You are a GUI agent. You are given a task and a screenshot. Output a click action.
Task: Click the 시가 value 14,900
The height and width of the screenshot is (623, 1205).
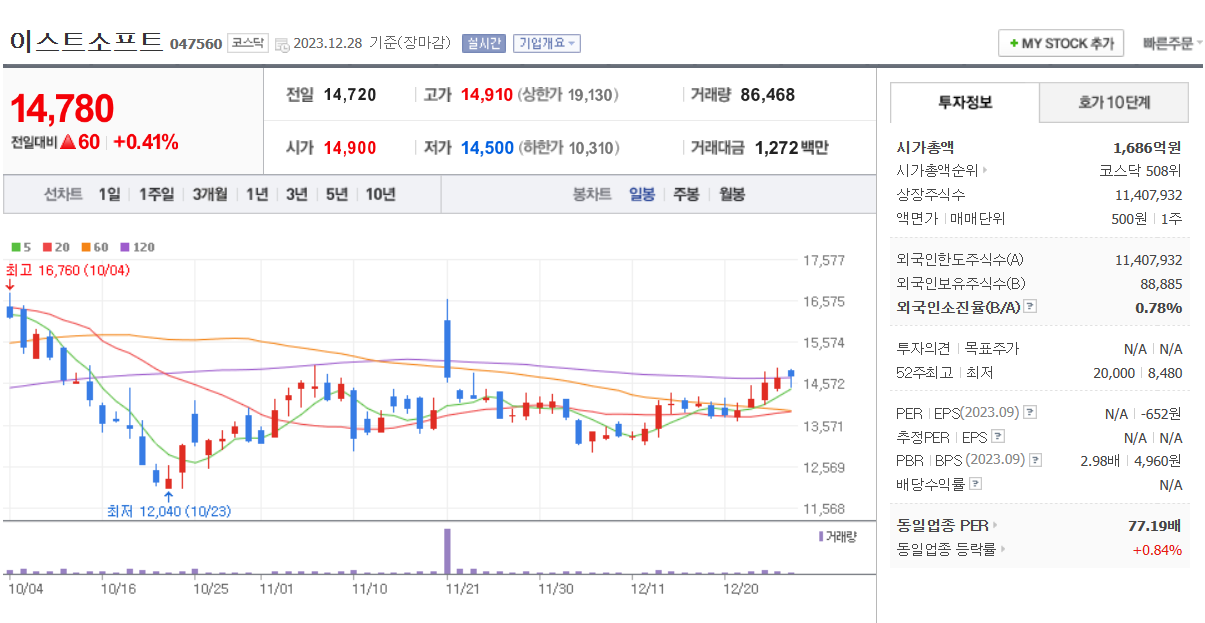click(x=350, y=148)
